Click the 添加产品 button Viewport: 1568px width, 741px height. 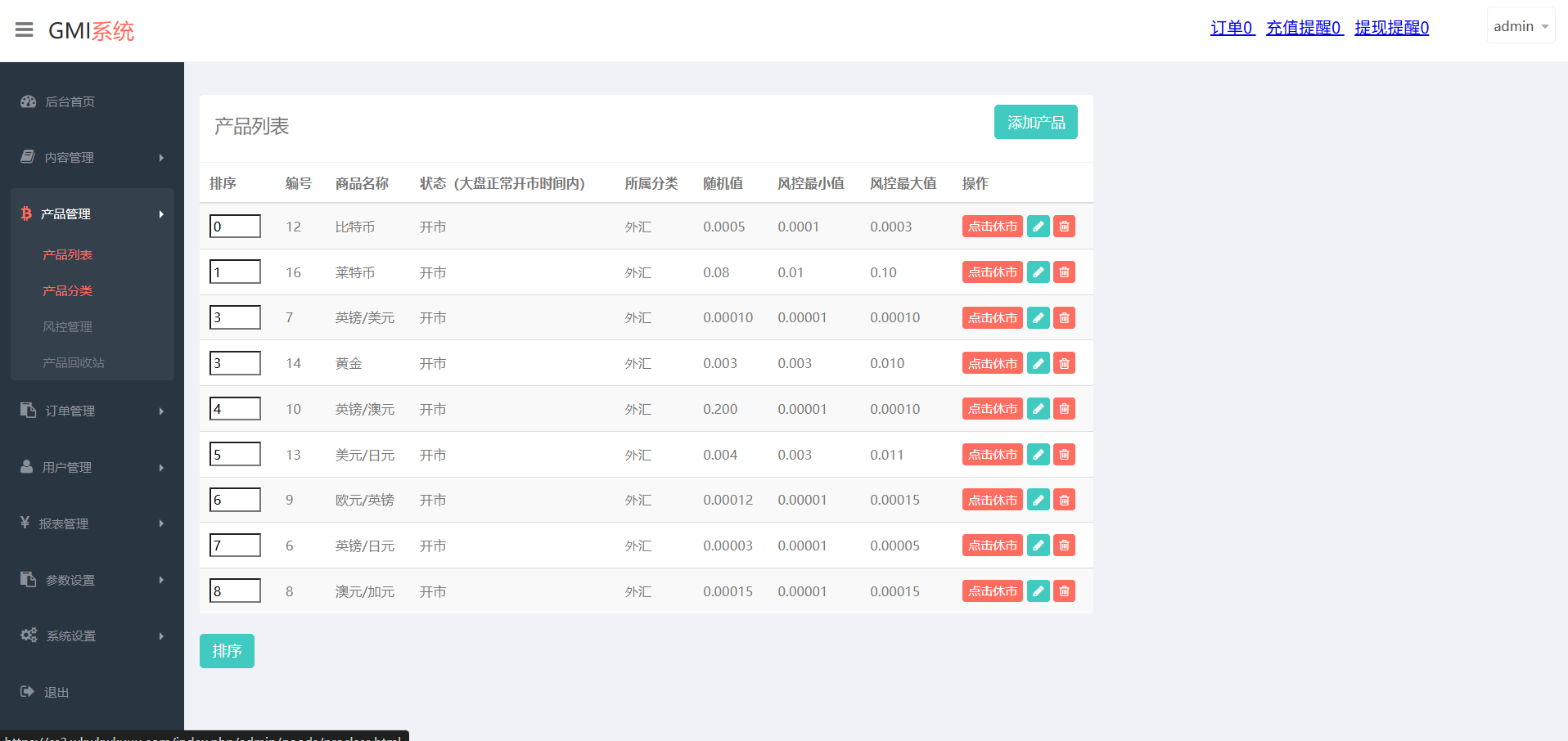click(1035, 123)
